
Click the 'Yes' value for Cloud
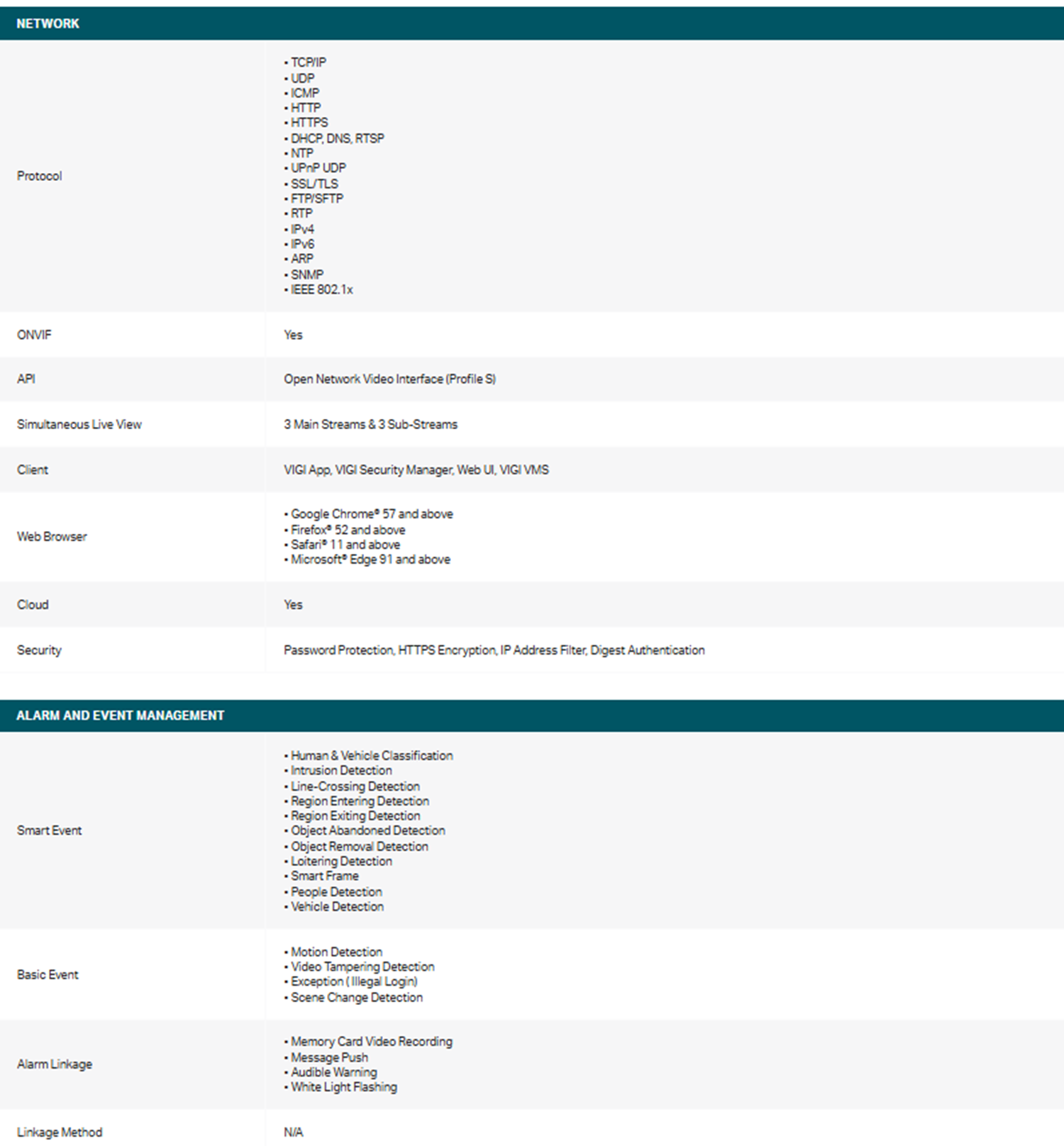coord(293,605)
